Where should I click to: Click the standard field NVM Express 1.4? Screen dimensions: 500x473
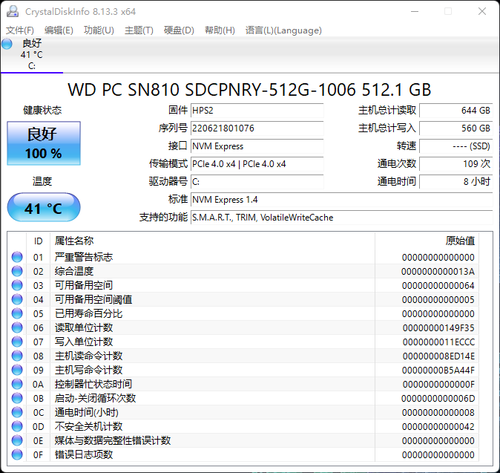(x=342, y=200)
